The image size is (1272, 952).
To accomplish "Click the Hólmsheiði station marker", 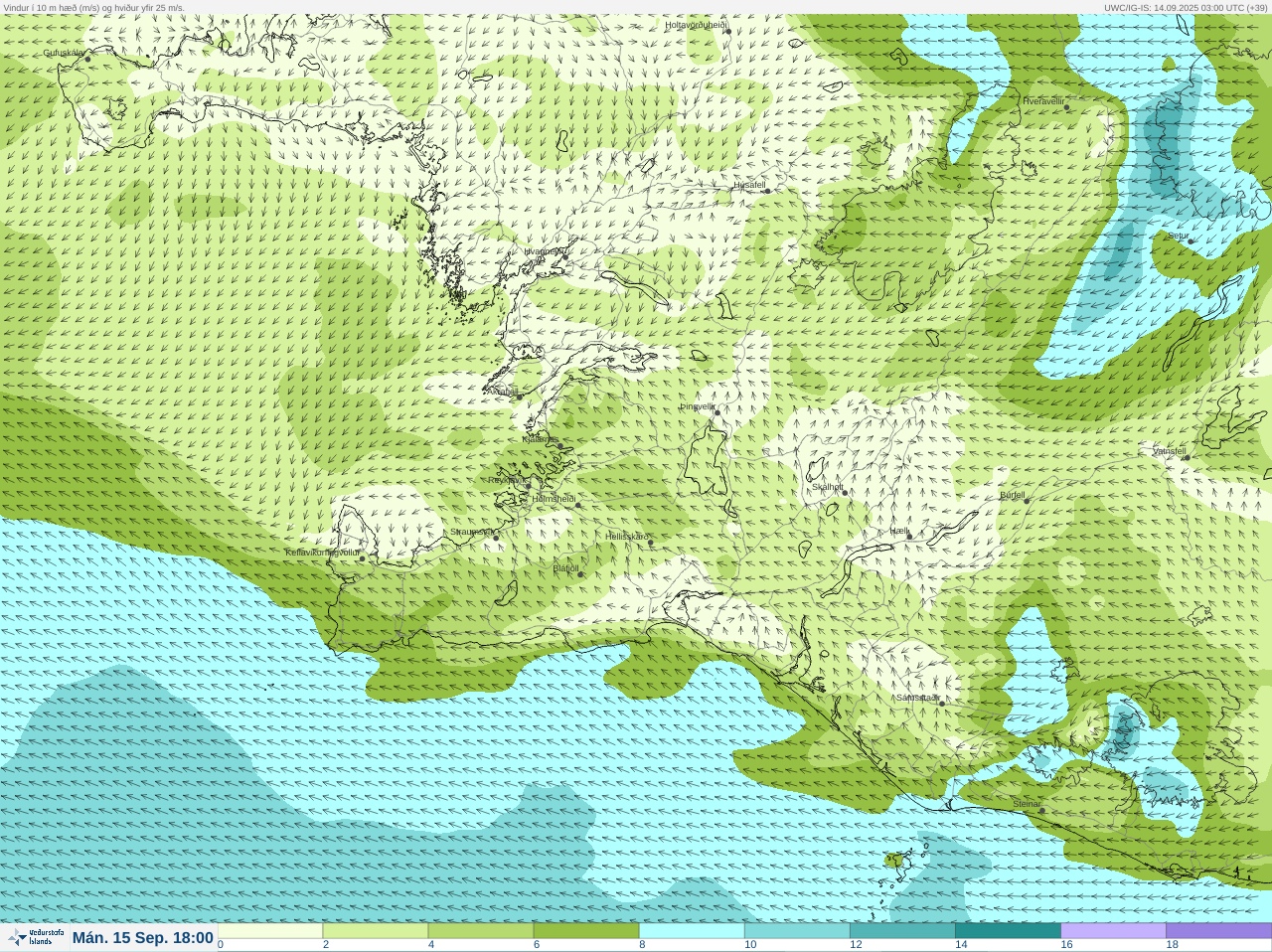I will click(x=577, y=505).
